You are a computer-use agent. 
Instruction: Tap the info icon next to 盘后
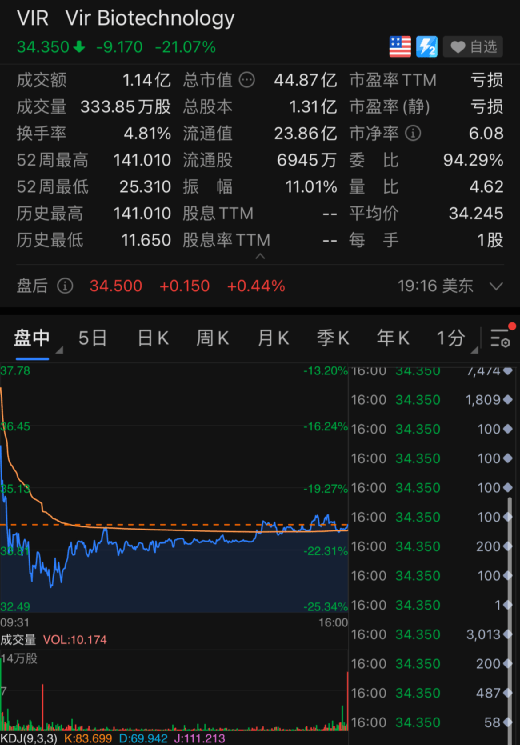coord(65,286)
